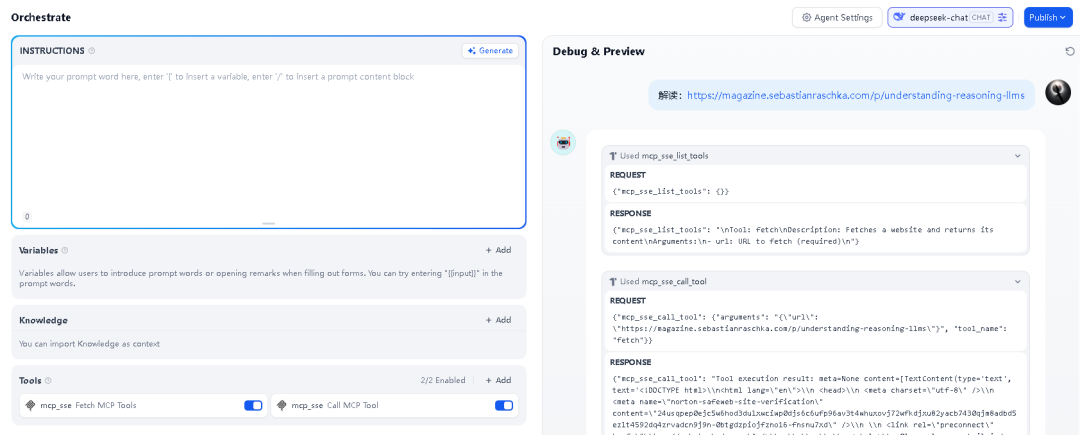
Task: Click the bot avatar icon
Action: point(563,142)
